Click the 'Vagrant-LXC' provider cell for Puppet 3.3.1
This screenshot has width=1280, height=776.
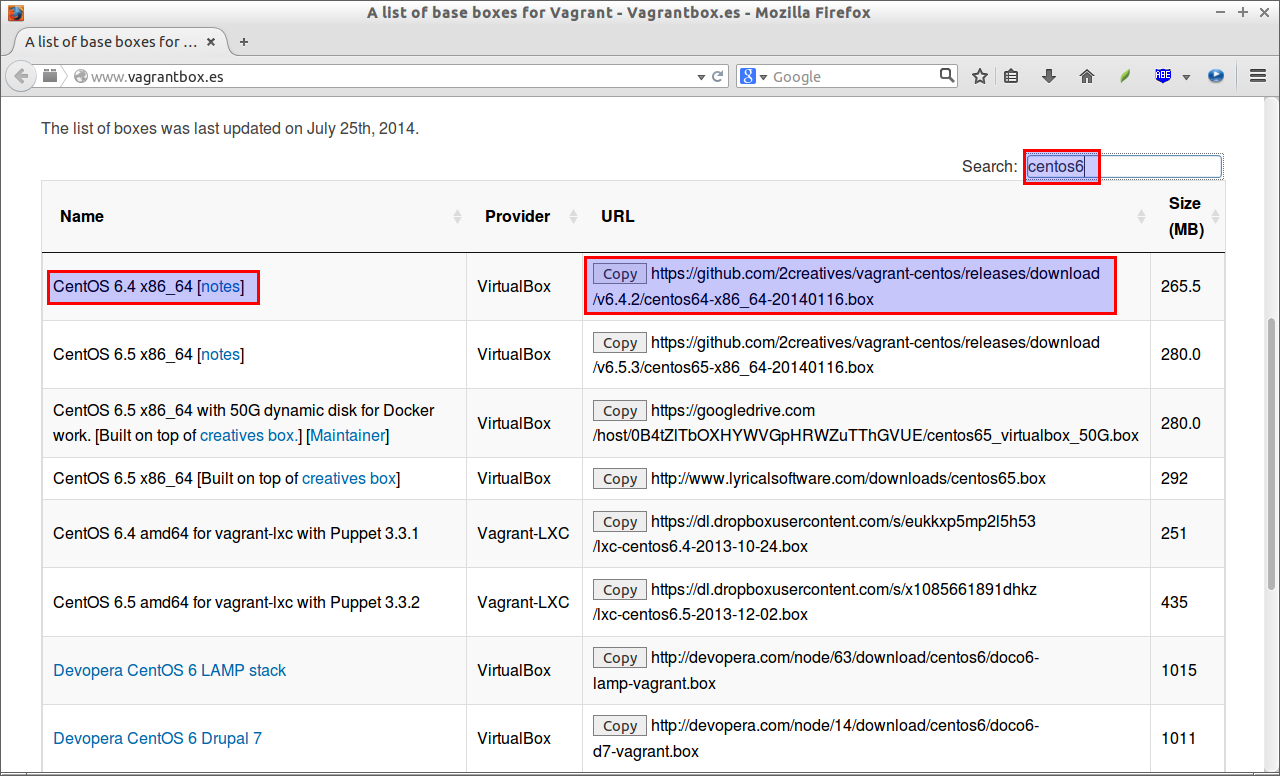tap(523, 533)
